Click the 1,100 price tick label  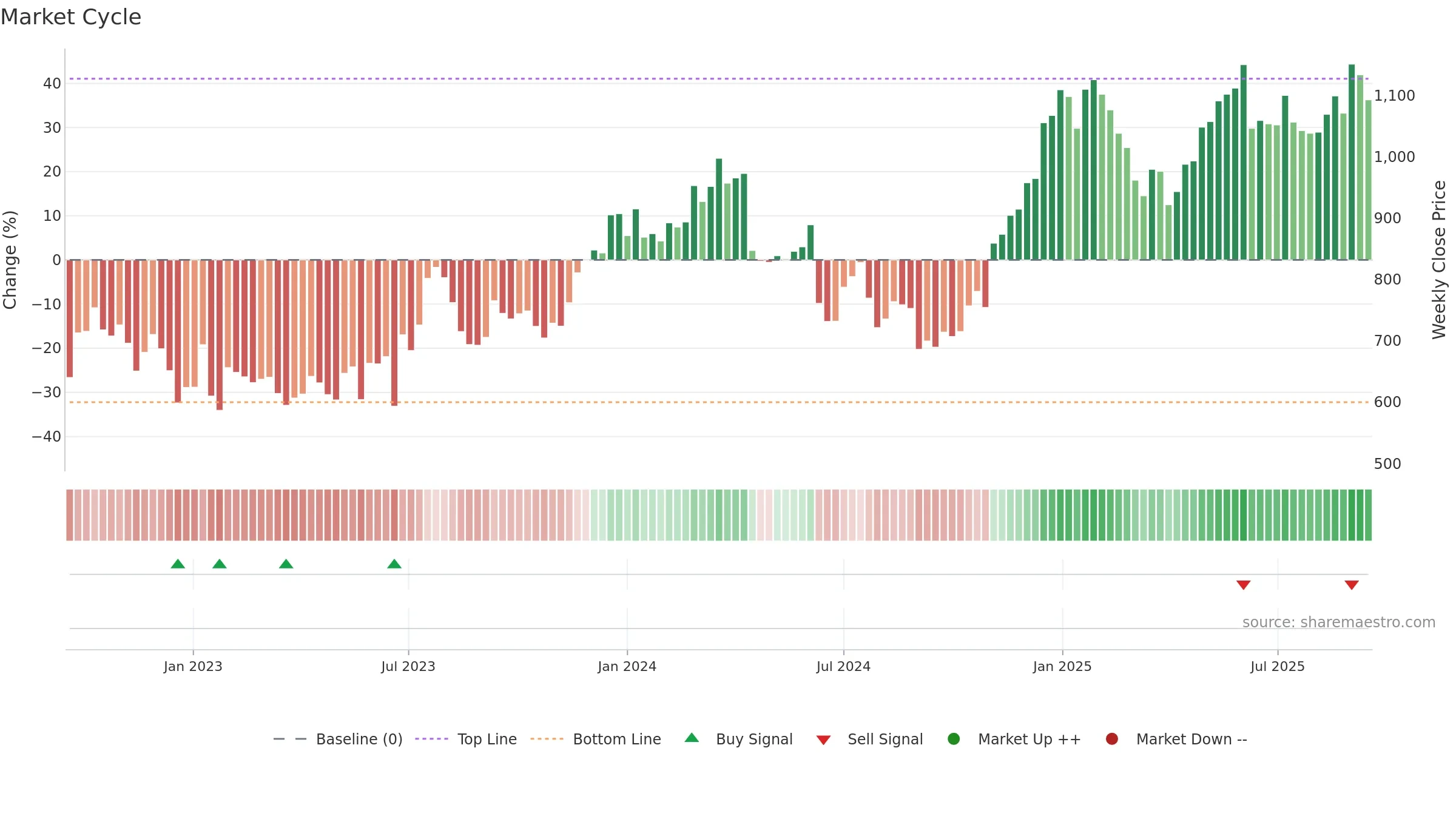tap(1394, 96)
